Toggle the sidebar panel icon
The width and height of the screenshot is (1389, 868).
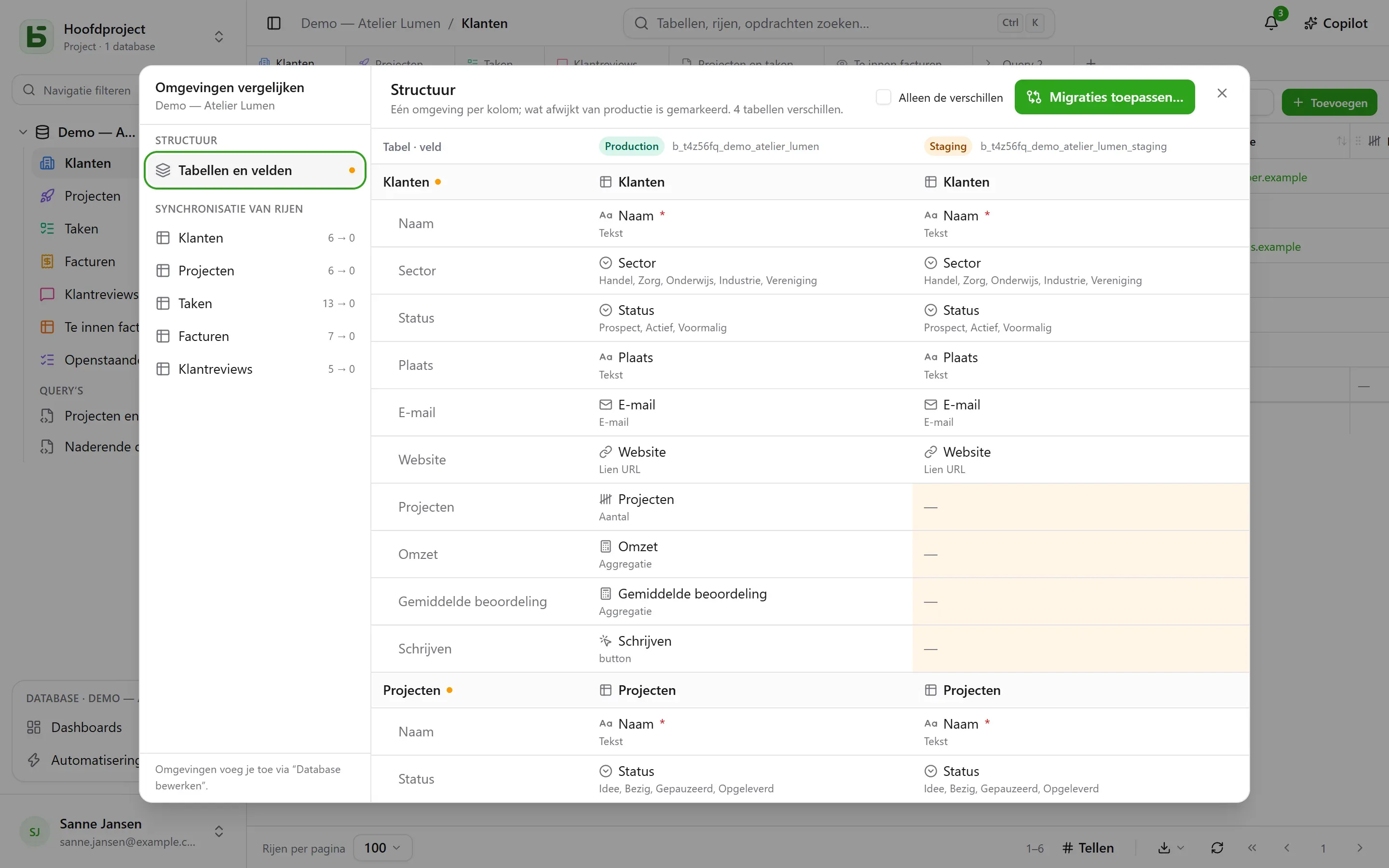pos(274,23)
